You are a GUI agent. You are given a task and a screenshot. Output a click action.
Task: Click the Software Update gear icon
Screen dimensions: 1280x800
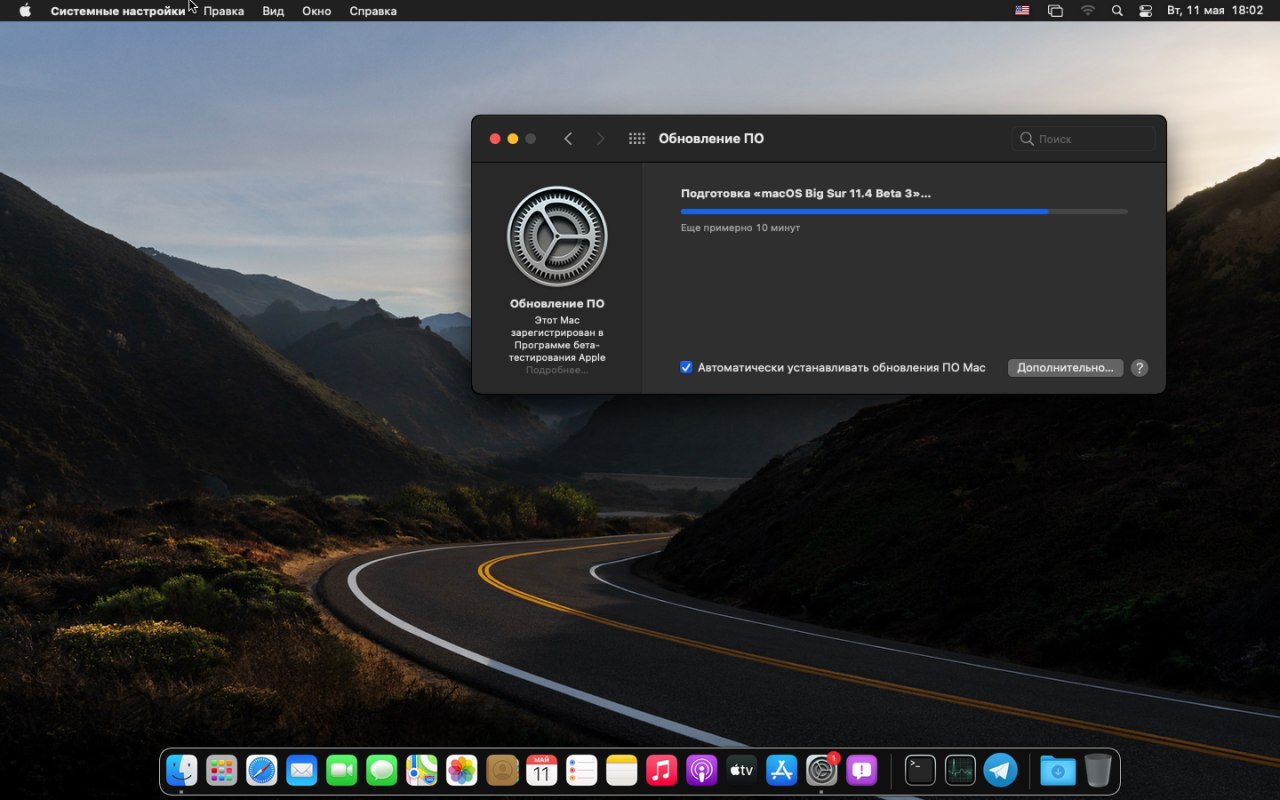coord(557,237)
